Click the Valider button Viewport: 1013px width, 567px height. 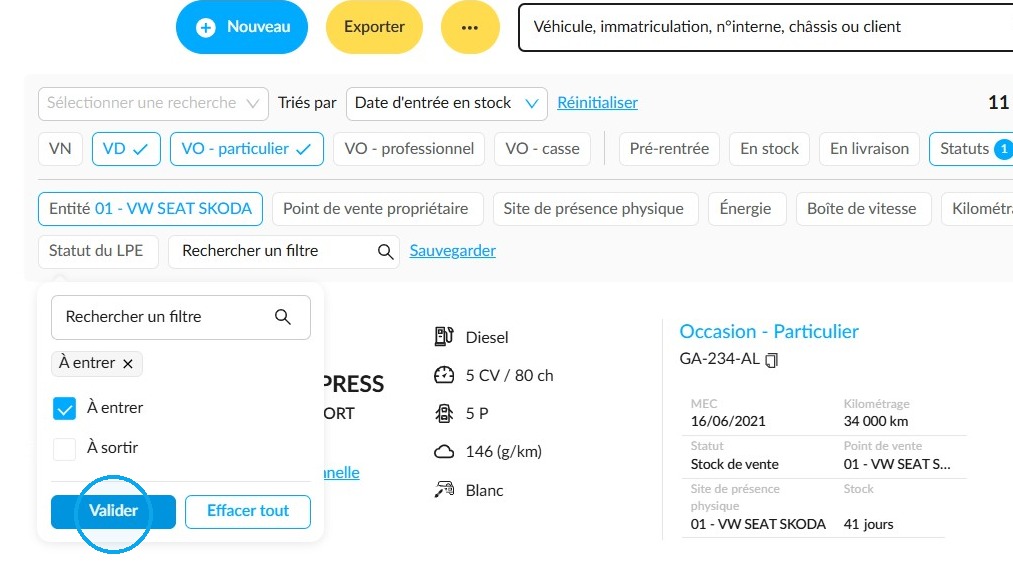coord(113,511)
